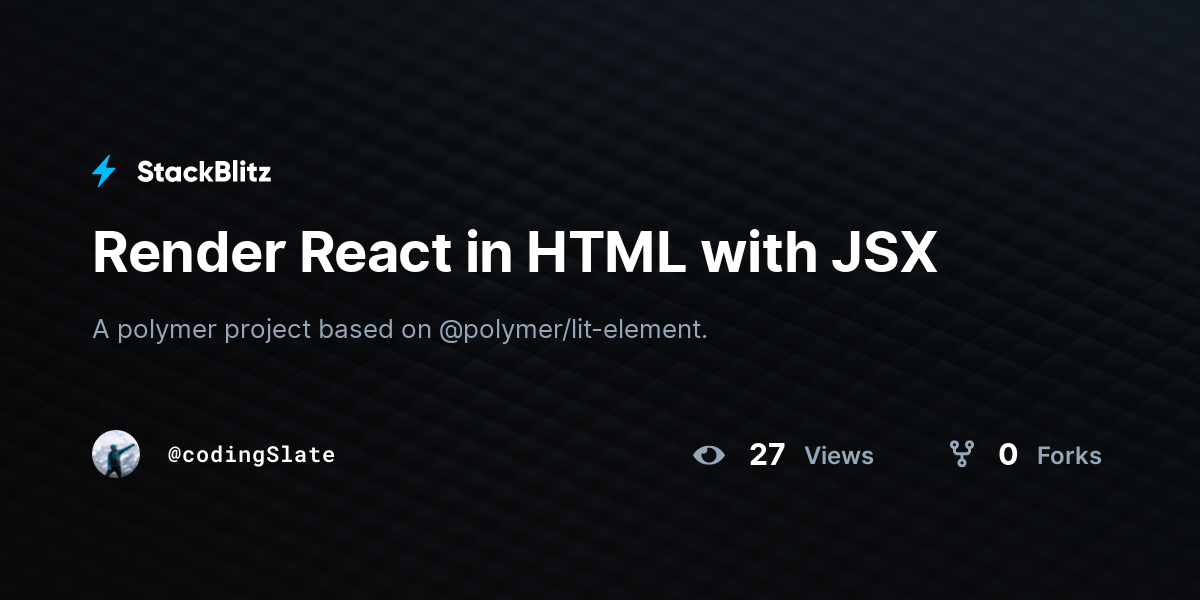This screenshot has height=600, width=1200.
Task: Open the codingSlate avatar picture
Action: pyautogui.click(x=116, y=454)
